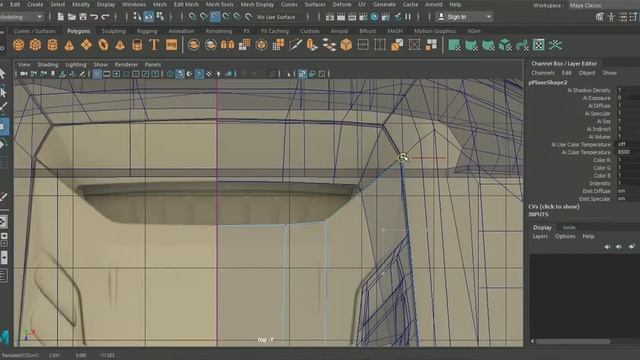Click the New Scene file icon
Screen dimensions: 640x360
(60, 17)
